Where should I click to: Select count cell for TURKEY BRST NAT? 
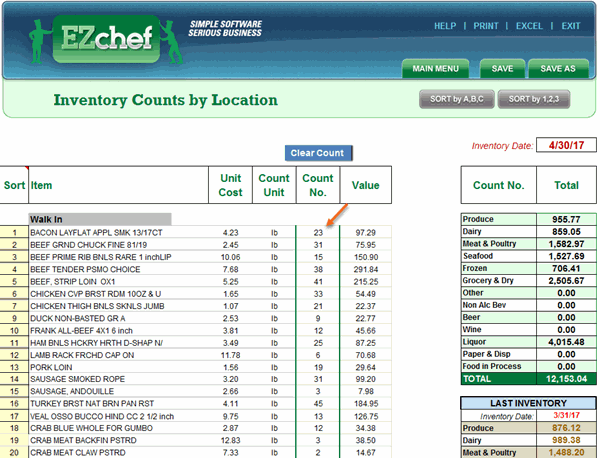pyautogui.click(x=318, y=404)
